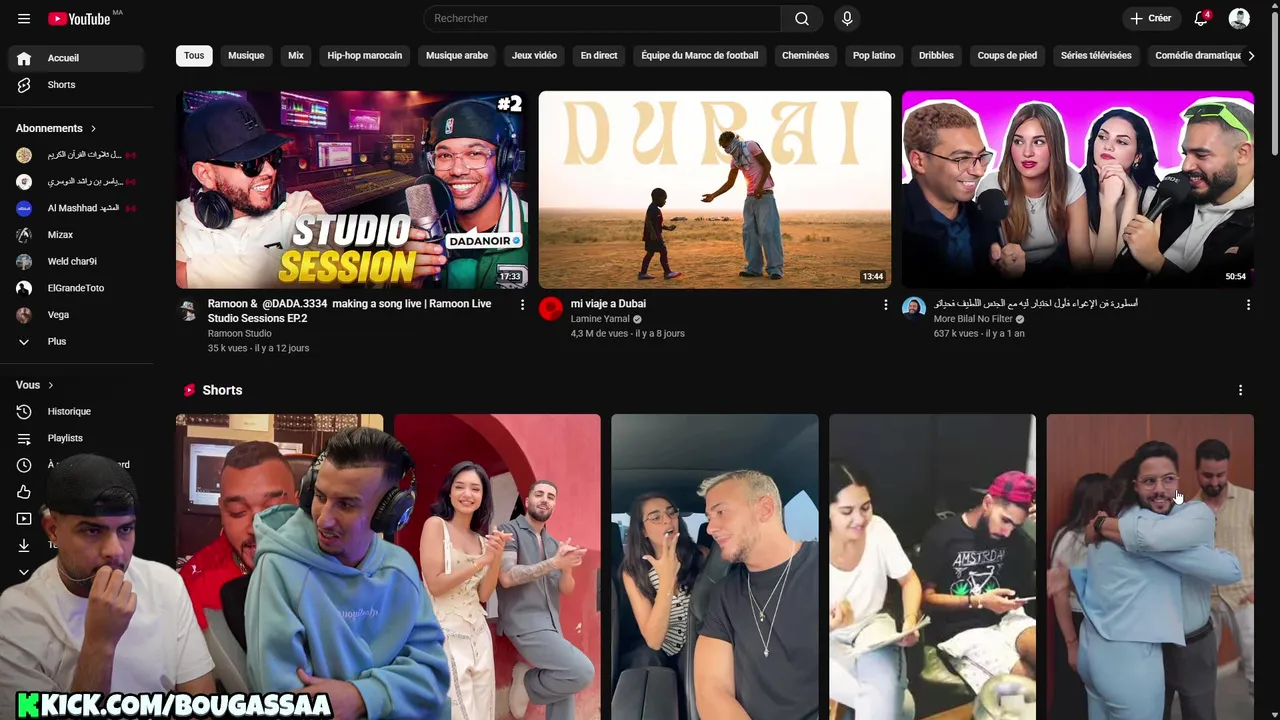This screenshot has width=1280, height=720.
Task: Select the Séries télévisées filter chip
Action: coord(1096,56)
